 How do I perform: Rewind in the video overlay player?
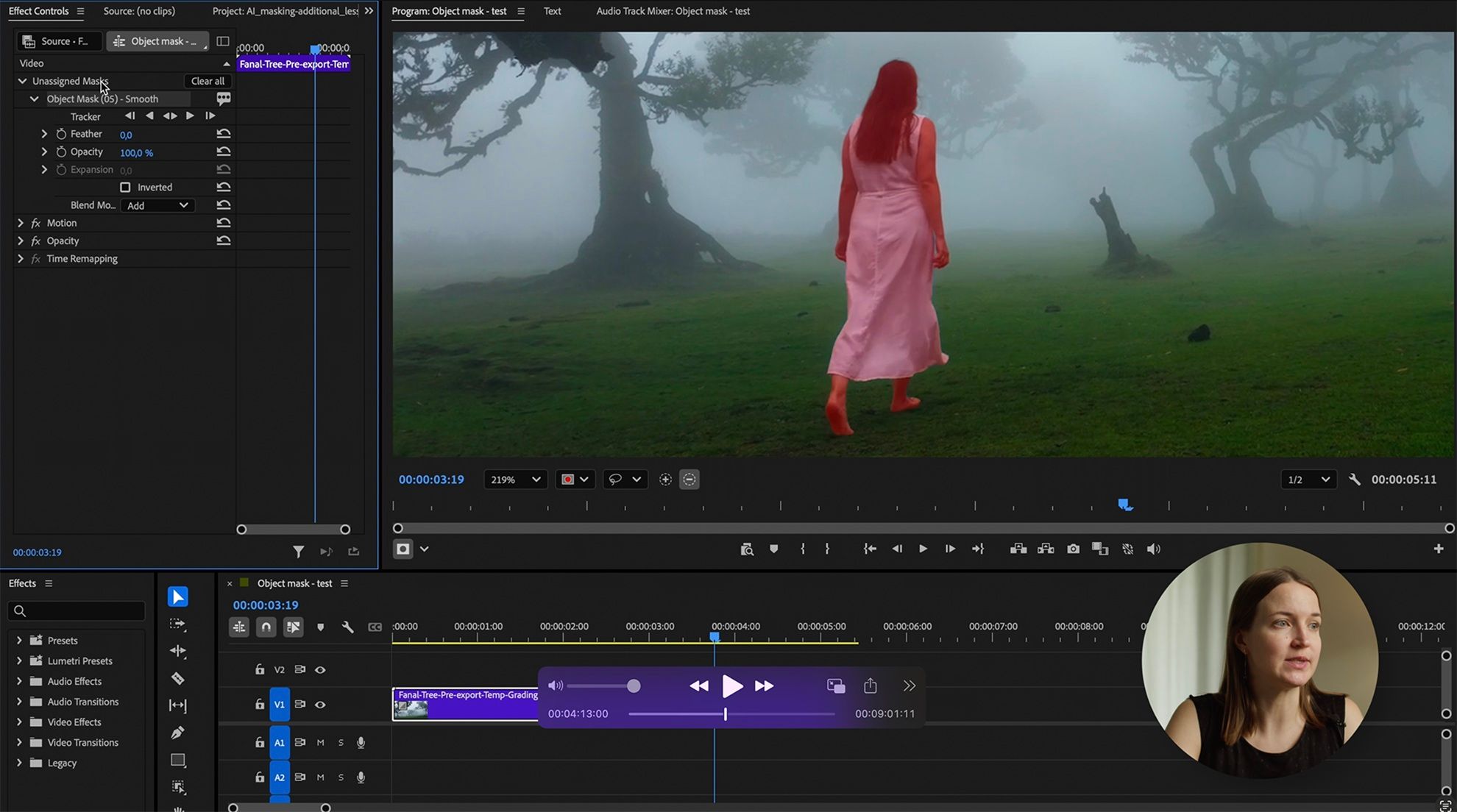pyautogui.click(x=699, y=686)
